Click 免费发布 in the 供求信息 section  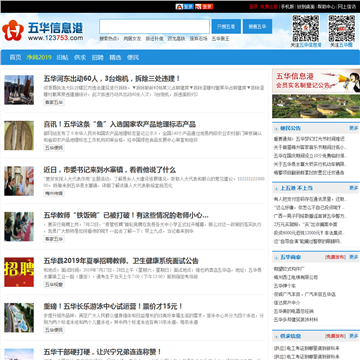click(335, 336)
